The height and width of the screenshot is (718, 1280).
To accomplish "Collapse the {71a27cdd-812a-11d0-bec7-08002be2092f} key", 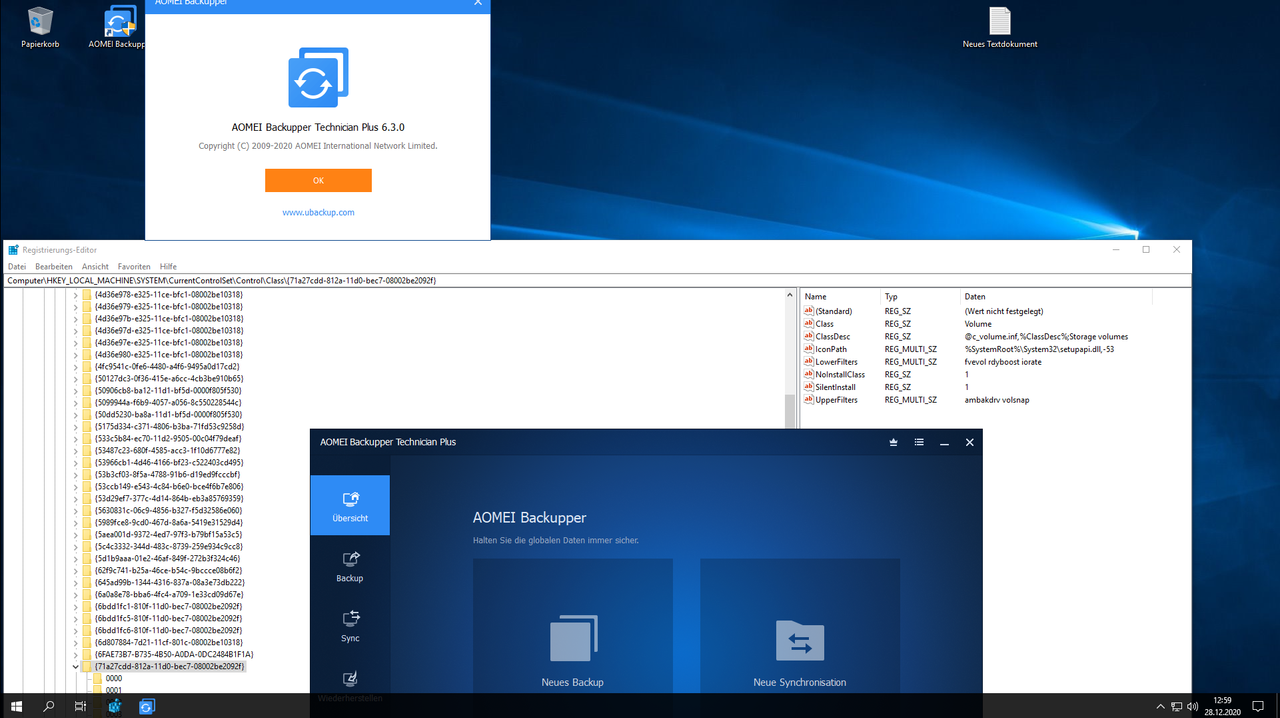I will tap(76, 666).
